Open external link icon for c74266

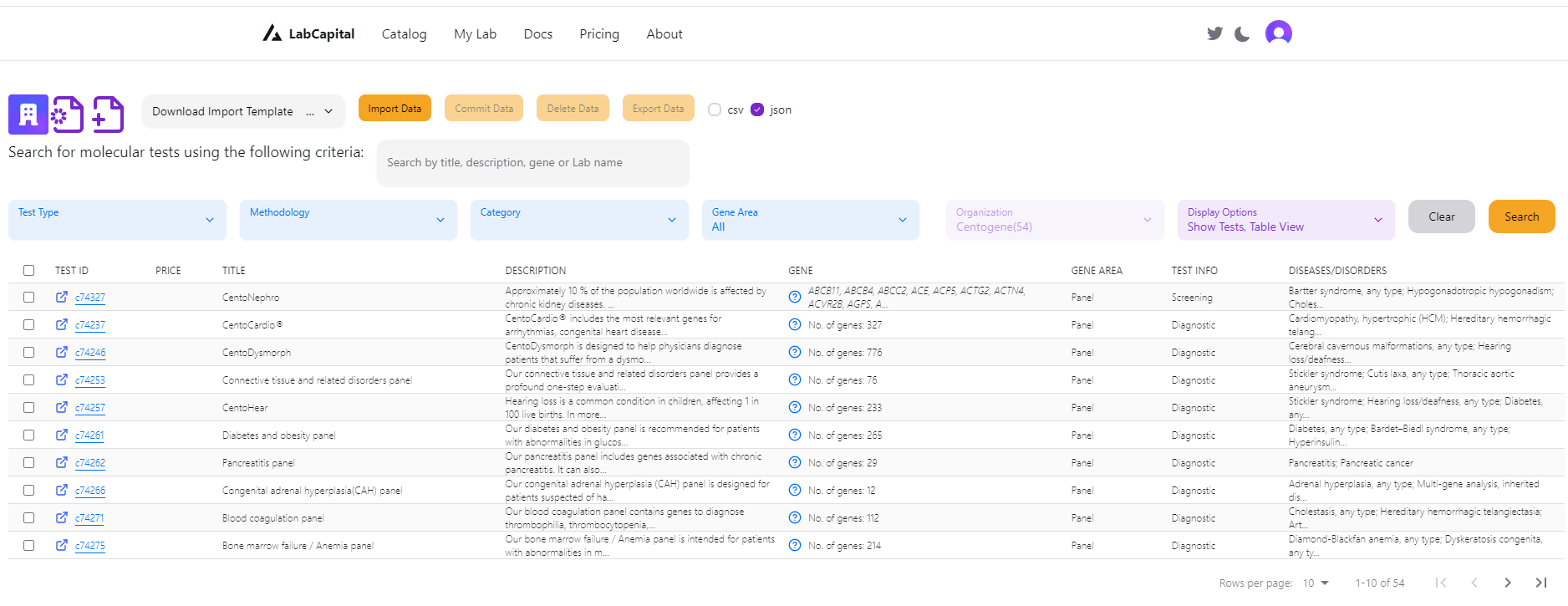pos(62,490)
